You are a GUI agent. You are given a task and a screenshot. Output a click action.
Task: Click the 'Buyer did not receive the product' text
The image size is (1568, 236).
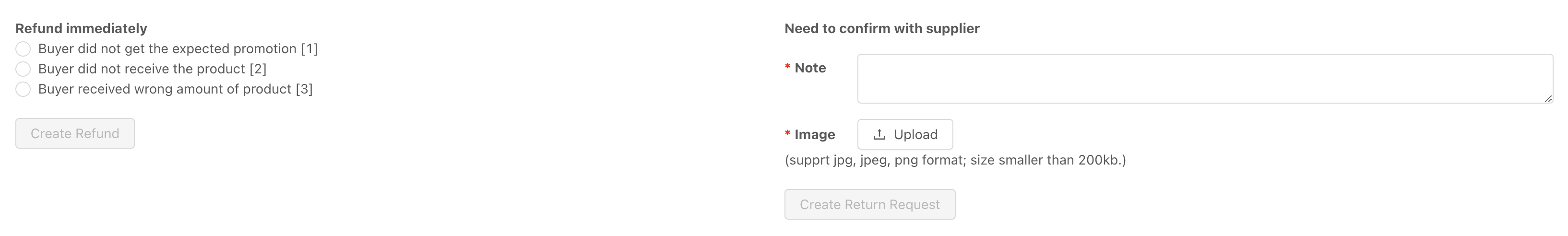point(142,69)
